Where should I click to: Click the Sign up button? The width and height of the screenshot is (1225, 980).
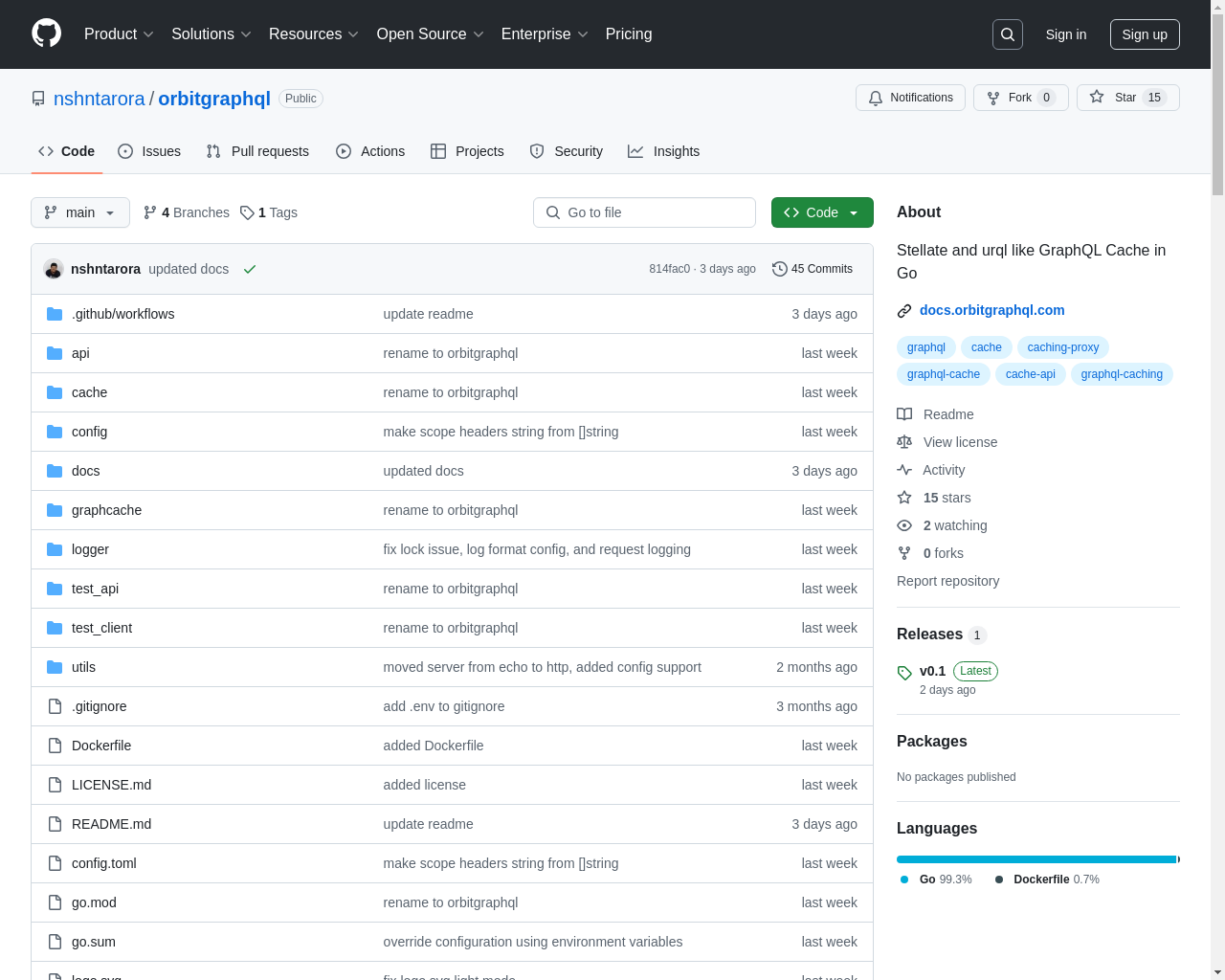click(x=1145, y=34)
